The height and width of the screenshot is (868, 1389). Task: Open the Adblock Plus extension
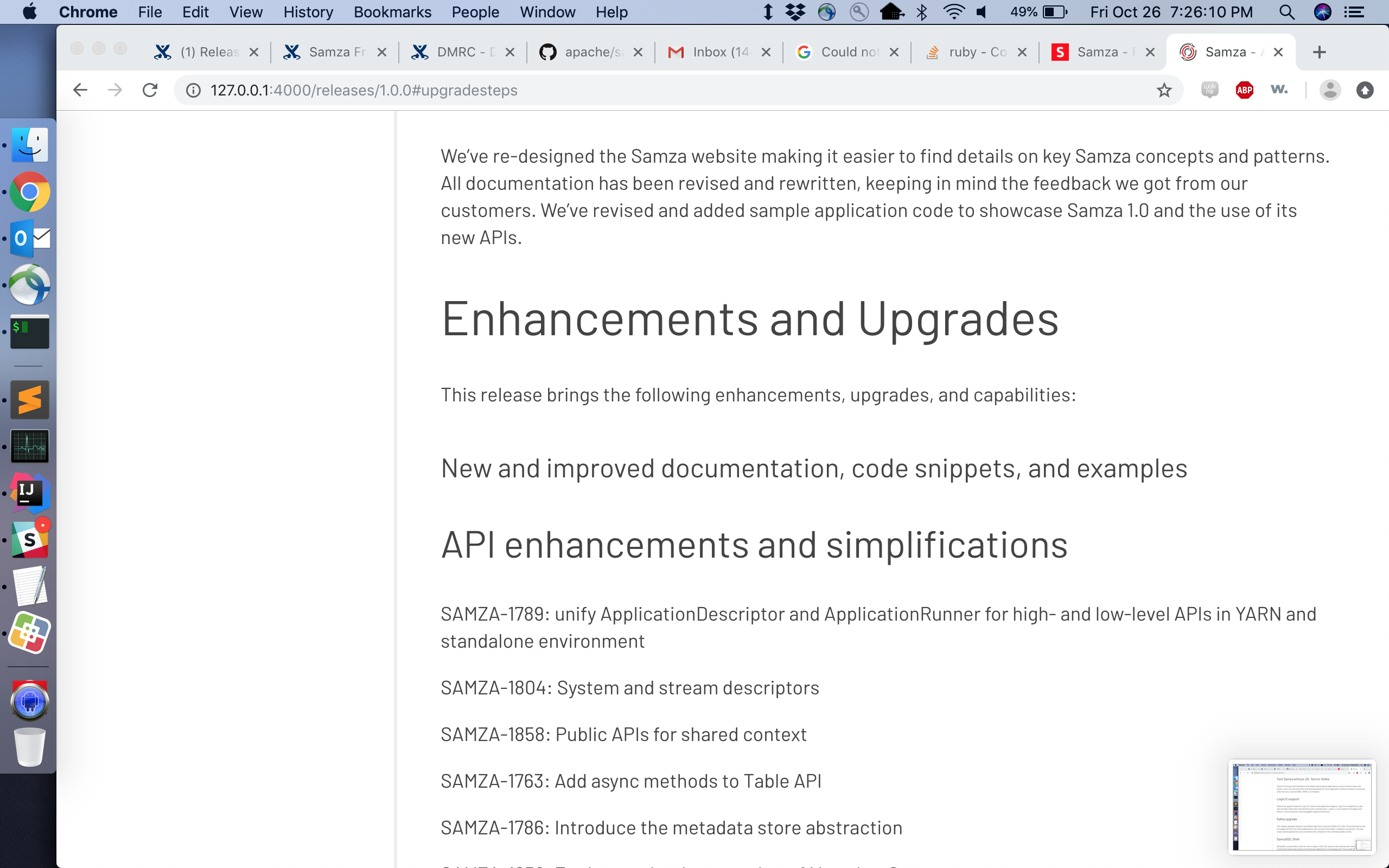pyautogui.click(x=1244, y=90)
